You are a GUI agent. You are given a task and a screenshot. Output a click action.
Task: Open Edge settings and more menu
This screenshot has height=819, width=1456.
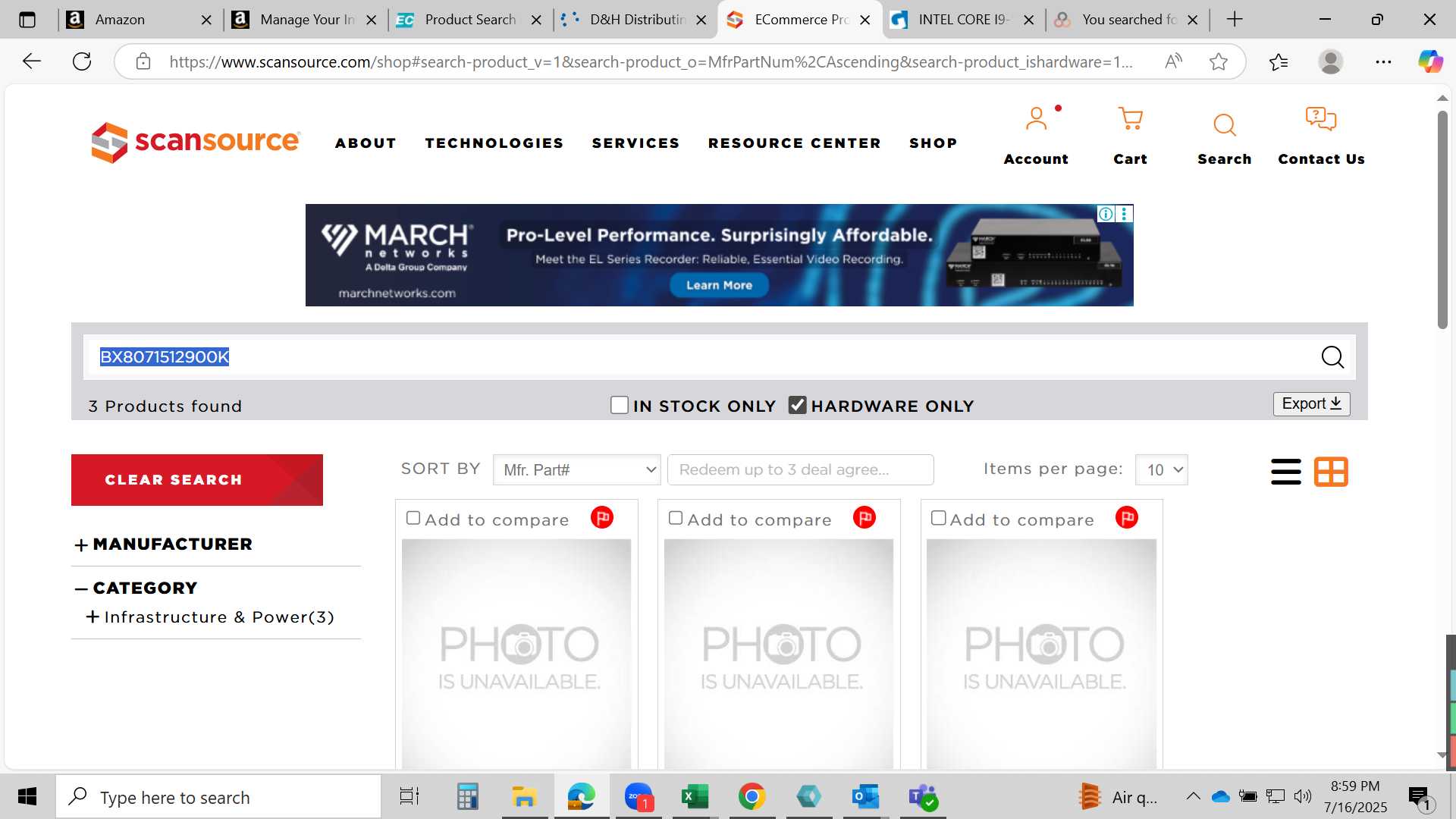point(1383,61)
